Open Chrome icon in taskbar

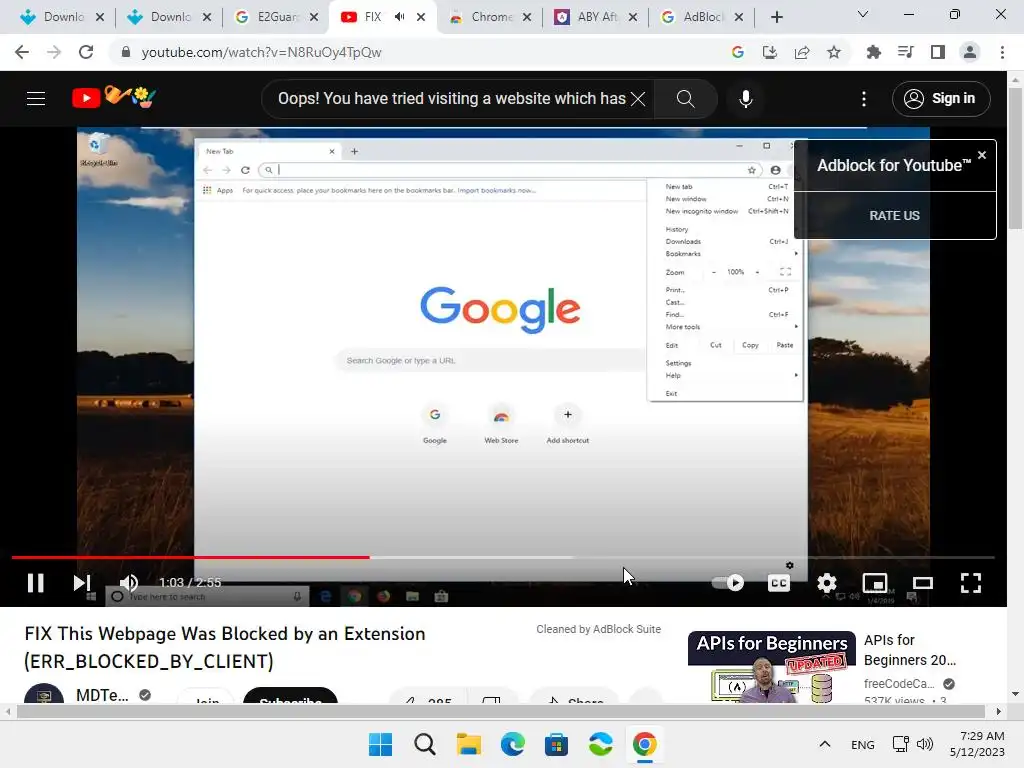pos(645,744)
